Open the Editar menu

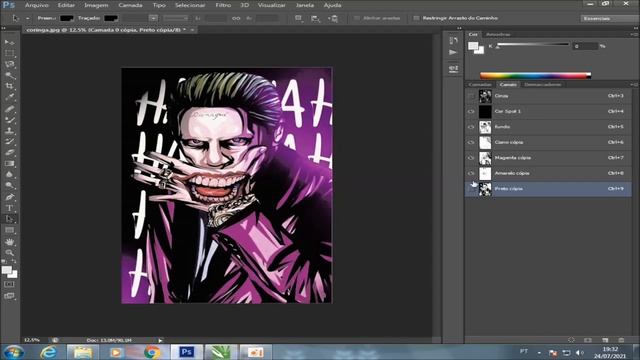click(x=66, y=5)
